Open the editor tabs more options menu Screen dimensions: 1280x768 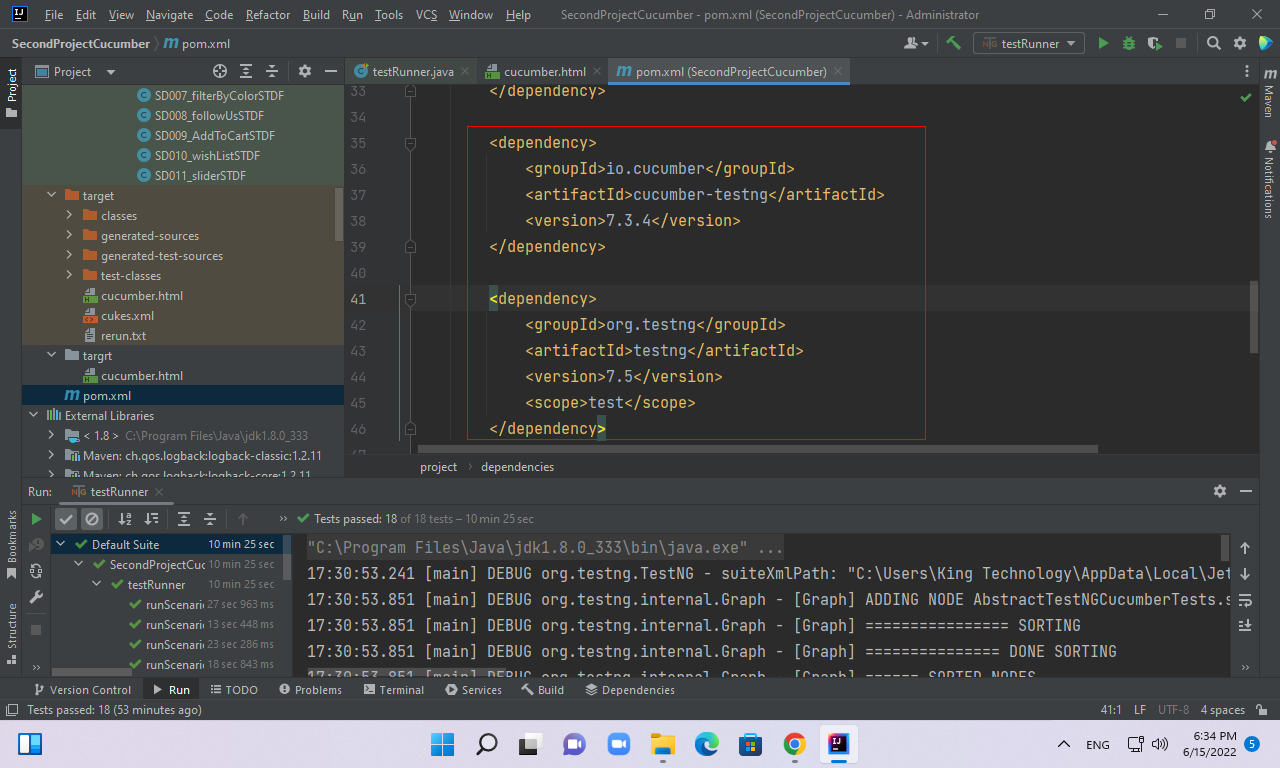point(1246,71)
